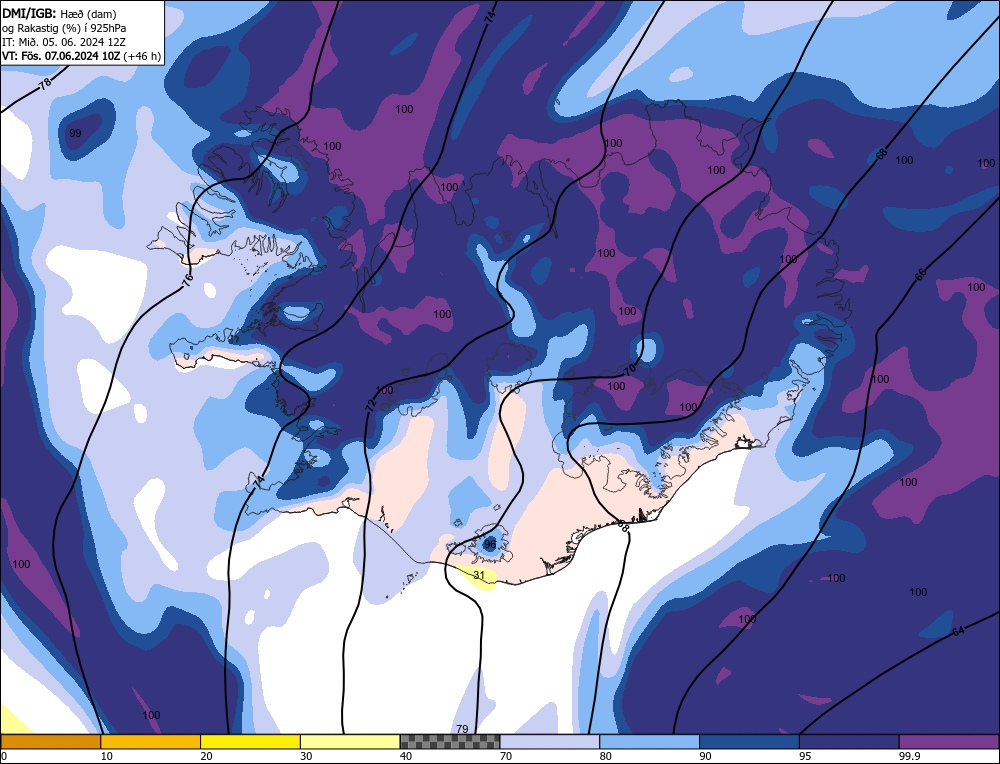The image size is (1000, 764).
Task: Click the medium blue 90–95 legend swatch
Action: pos(749,741)
